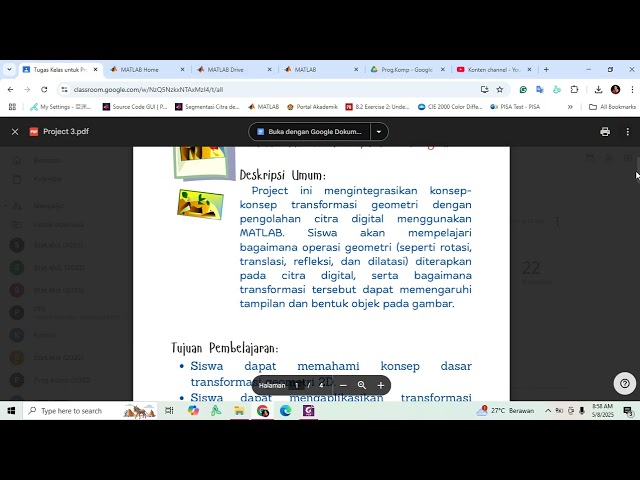Open Source Code GUI bookmark
The width and height of the screenshot is (640, 480).
click(x=135, y=107)
